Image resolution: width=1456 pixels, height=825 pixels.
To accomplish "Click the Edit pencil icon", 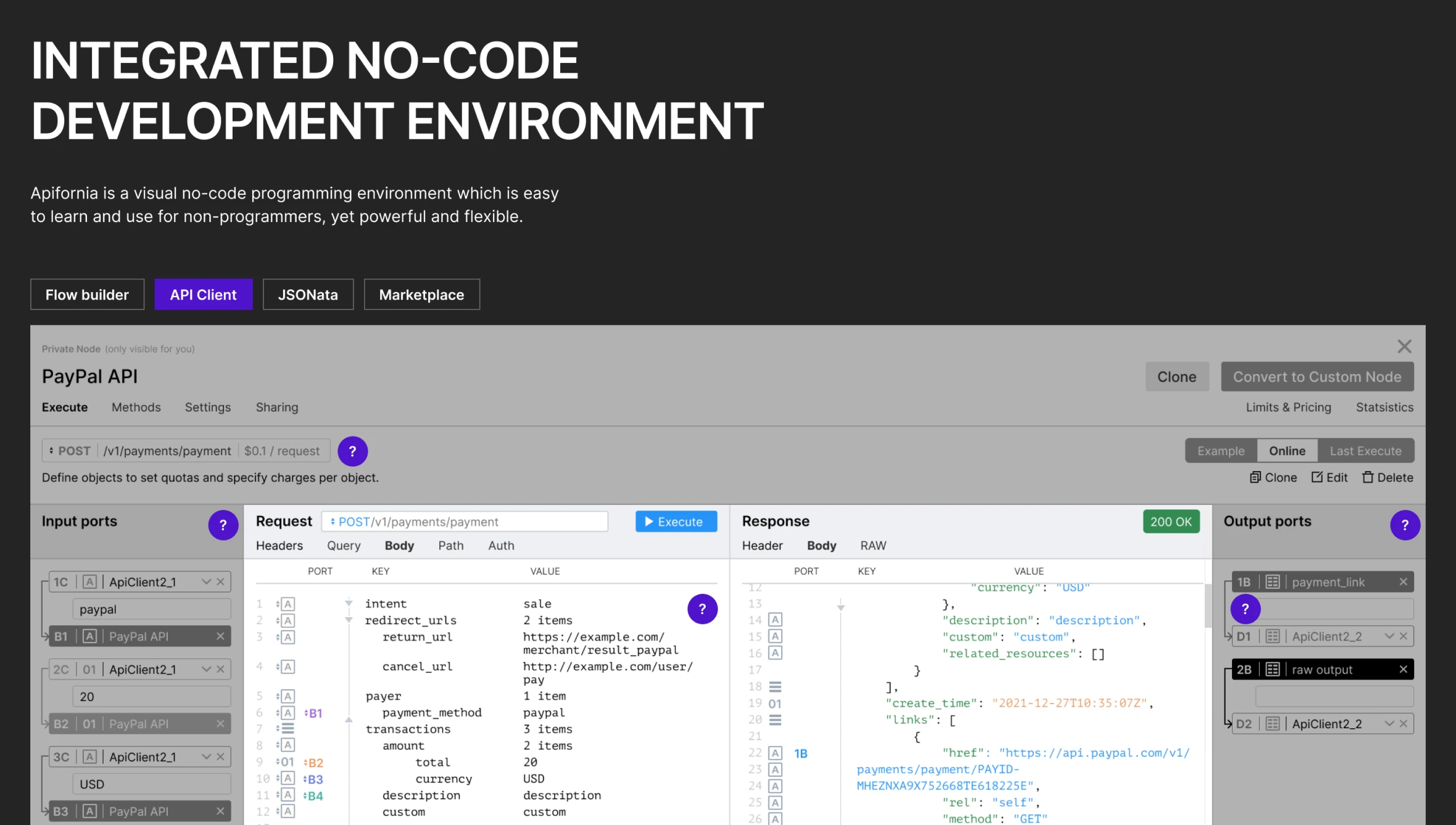I will (1317, 477).
